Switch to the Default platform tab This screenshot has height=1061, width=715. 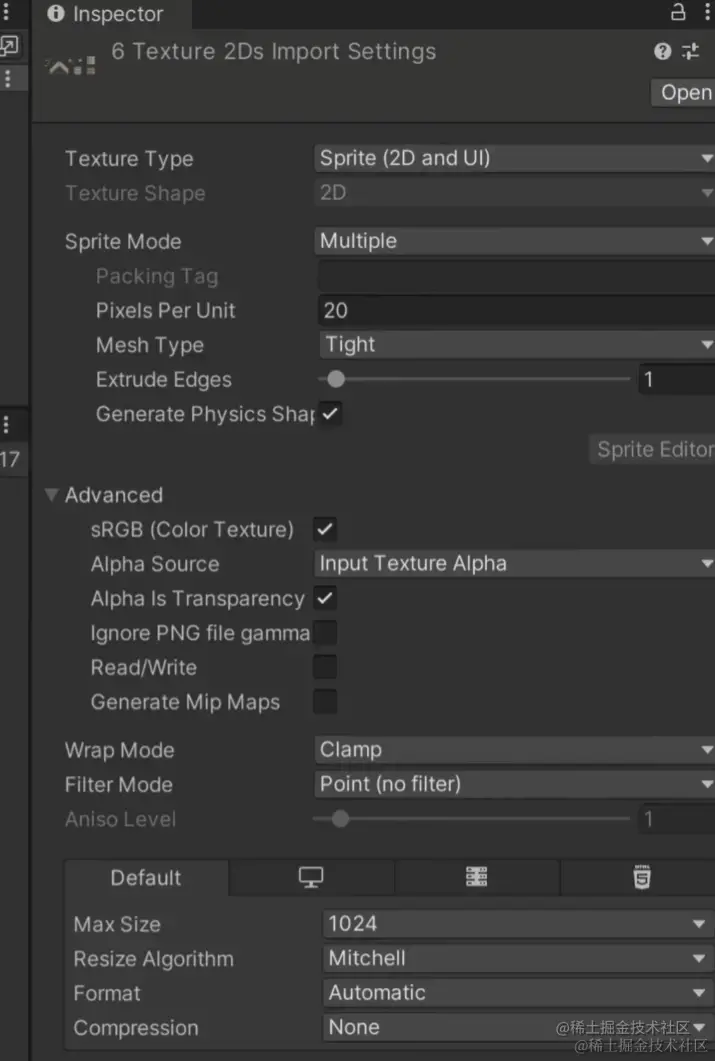pyautogui.click(x=146, y=878)
